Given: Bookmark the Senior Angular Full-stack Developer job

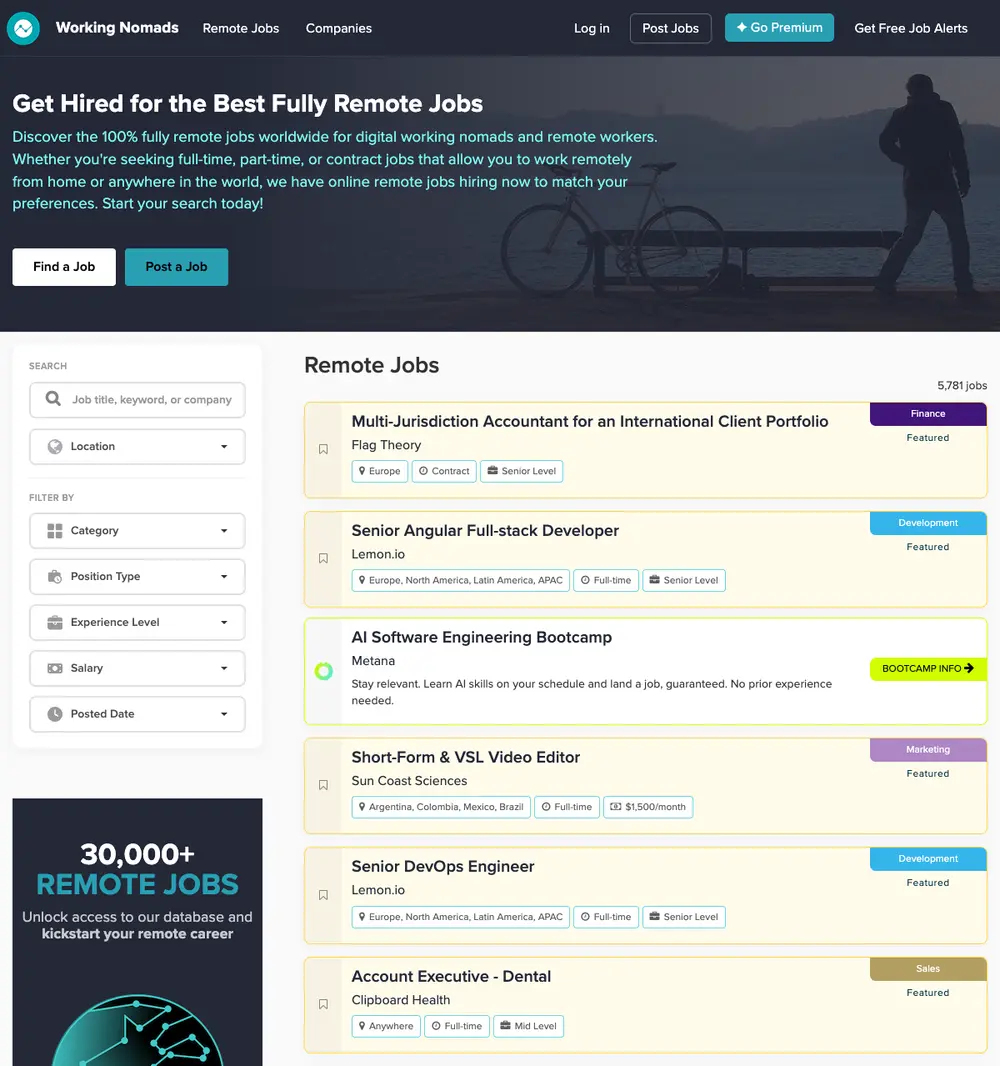Looking at the screenshot, I should tap(324, 558).
